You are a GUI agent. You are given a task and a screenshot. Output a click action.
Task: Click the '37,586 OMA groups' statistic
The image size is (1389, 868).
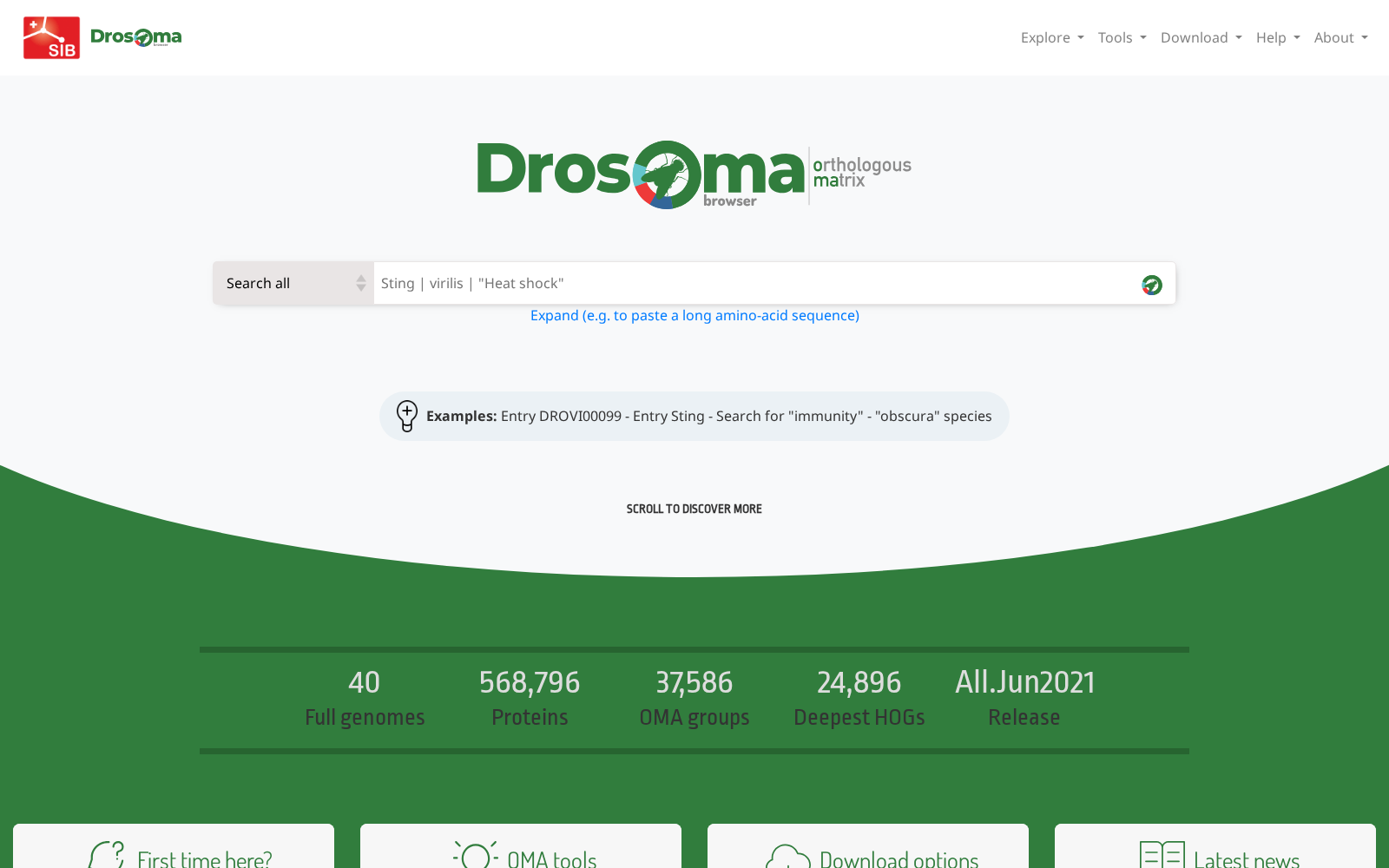tap(694, 699)
